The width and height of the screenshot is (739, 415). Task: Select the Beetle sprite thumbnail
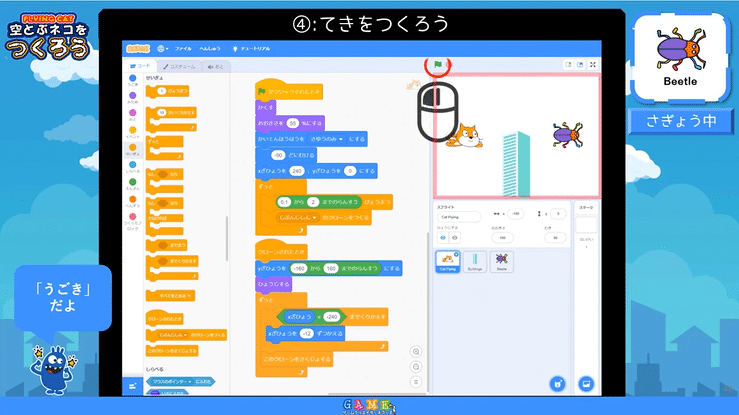tap(501, 261)
